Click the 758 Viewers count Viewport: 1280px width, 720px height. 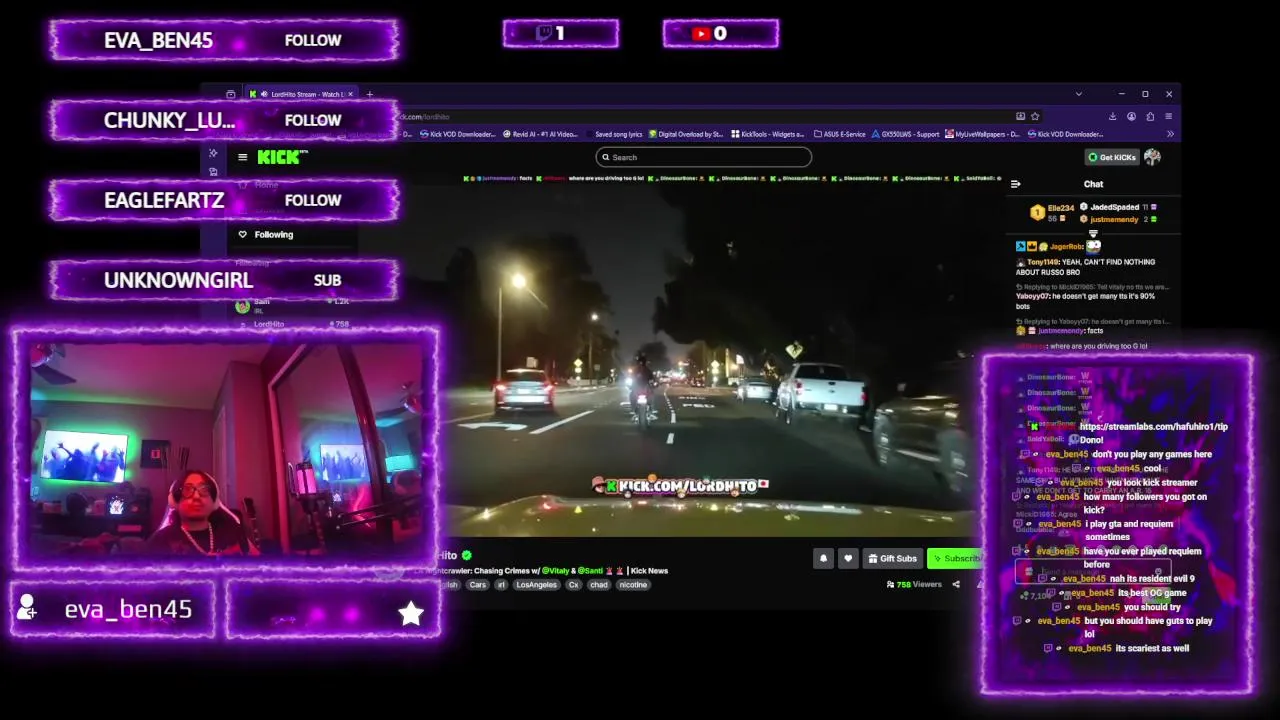click(915, 585)
